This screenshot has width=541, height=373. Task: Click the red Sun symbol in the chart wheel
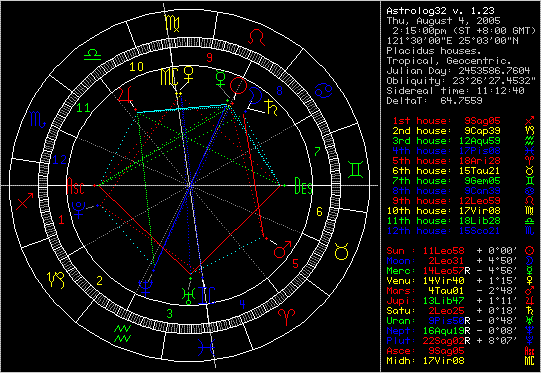(239, 85)
